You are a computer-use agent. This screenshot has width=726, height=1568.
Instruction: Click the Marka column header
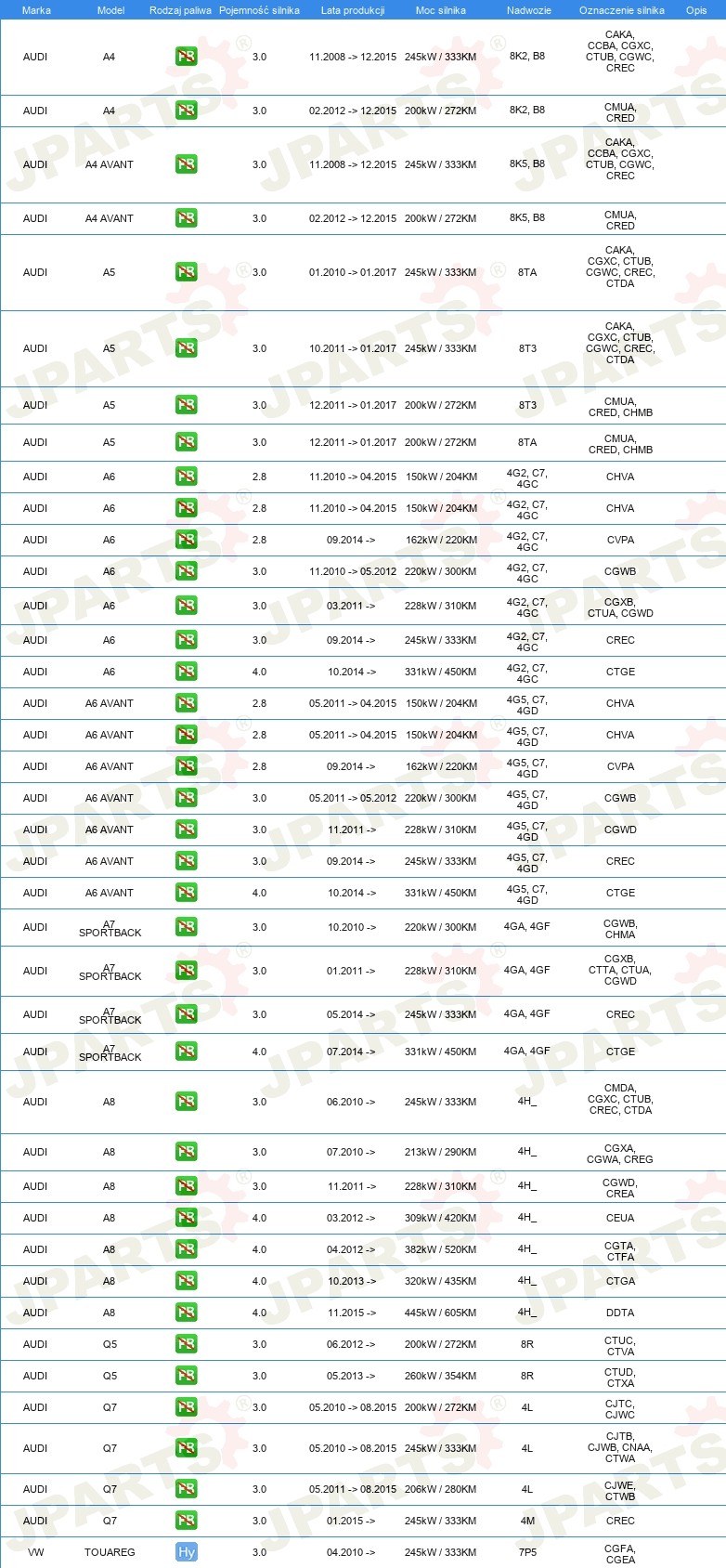tap(36, 10)
